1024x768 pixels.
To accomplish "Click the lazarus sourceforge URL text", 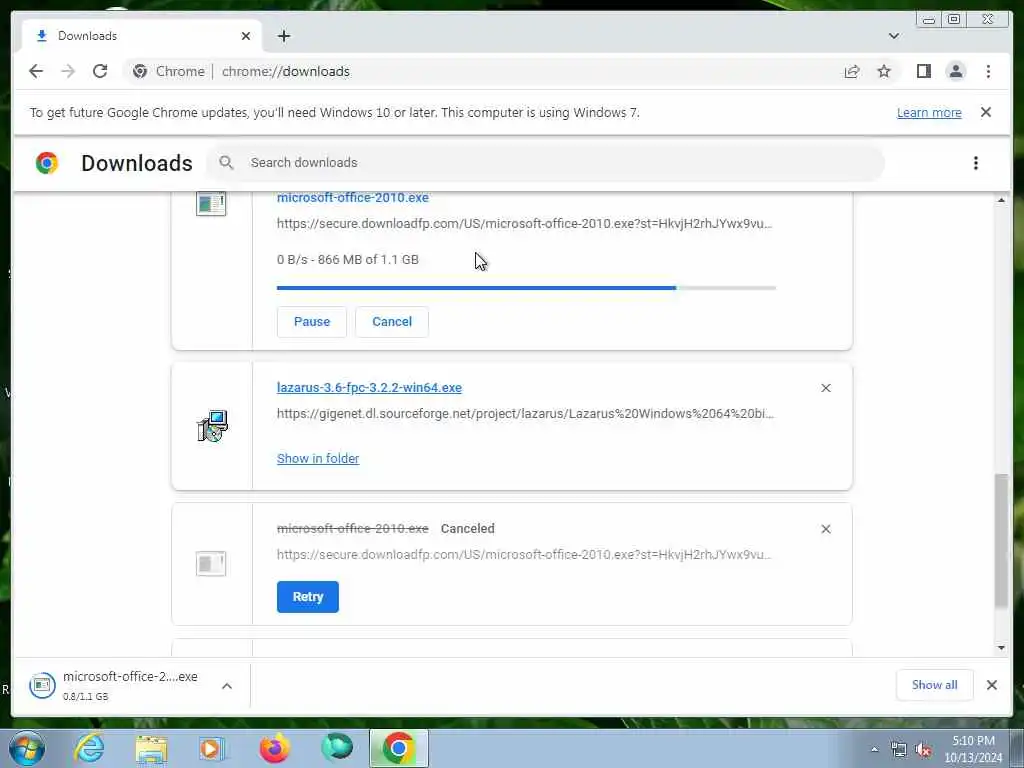I will 525,413.
